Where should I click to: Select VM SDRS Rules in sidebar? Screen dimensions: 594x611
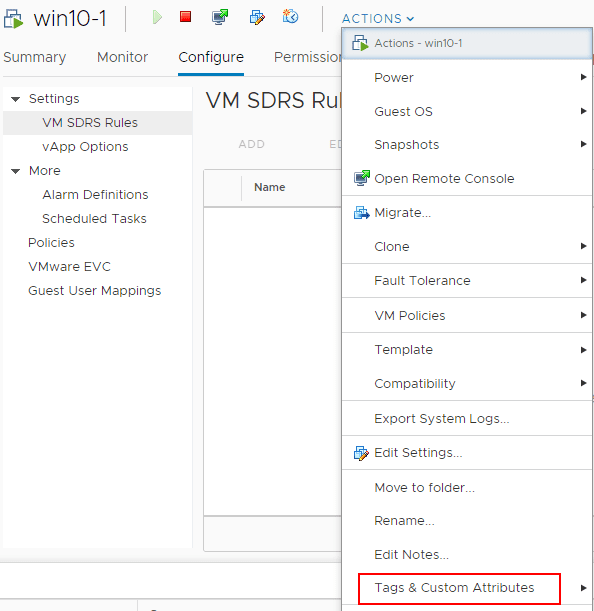click(x=97, y=123)
